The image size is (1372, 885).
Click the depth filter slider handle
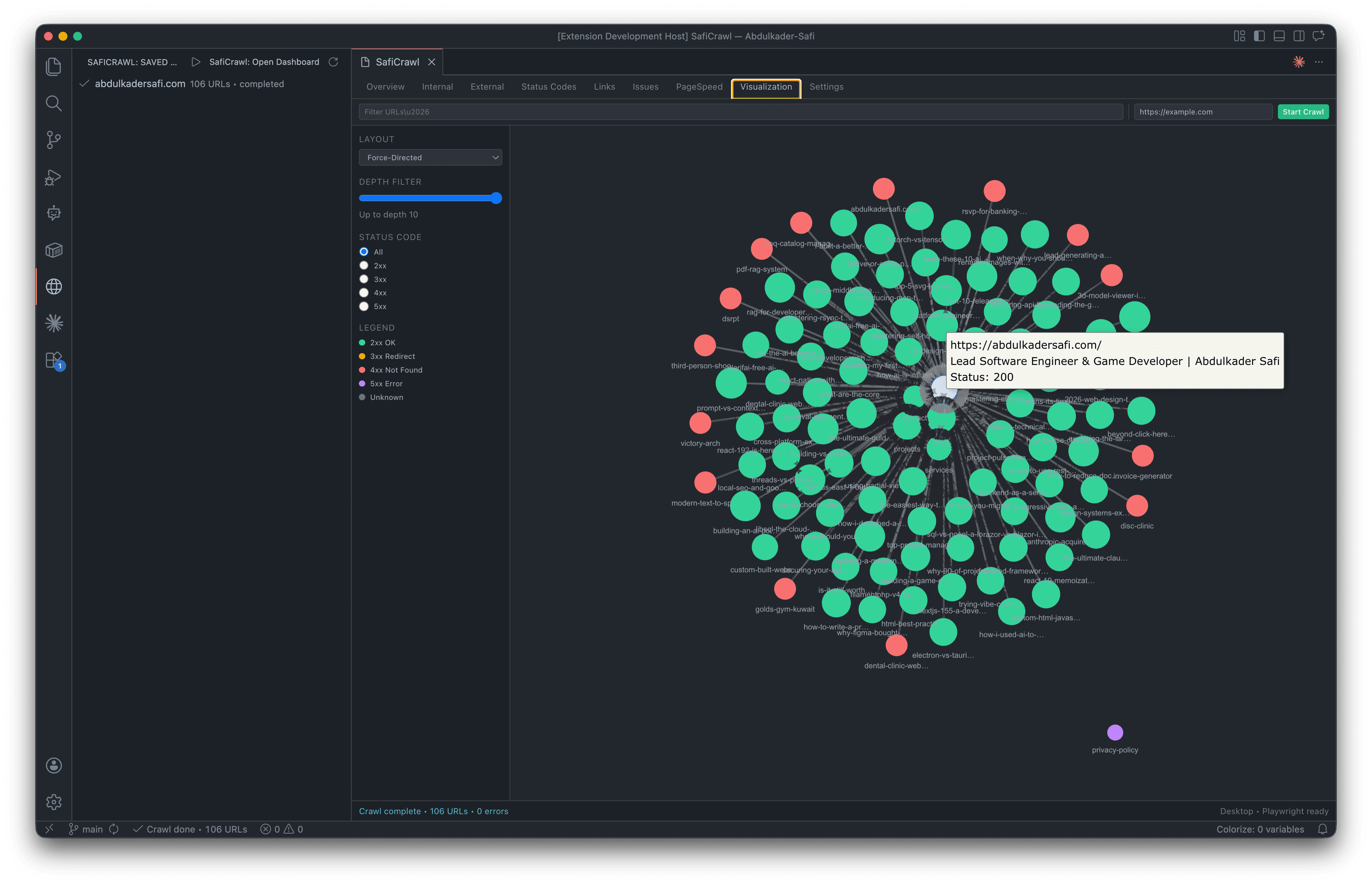[497, 198]
